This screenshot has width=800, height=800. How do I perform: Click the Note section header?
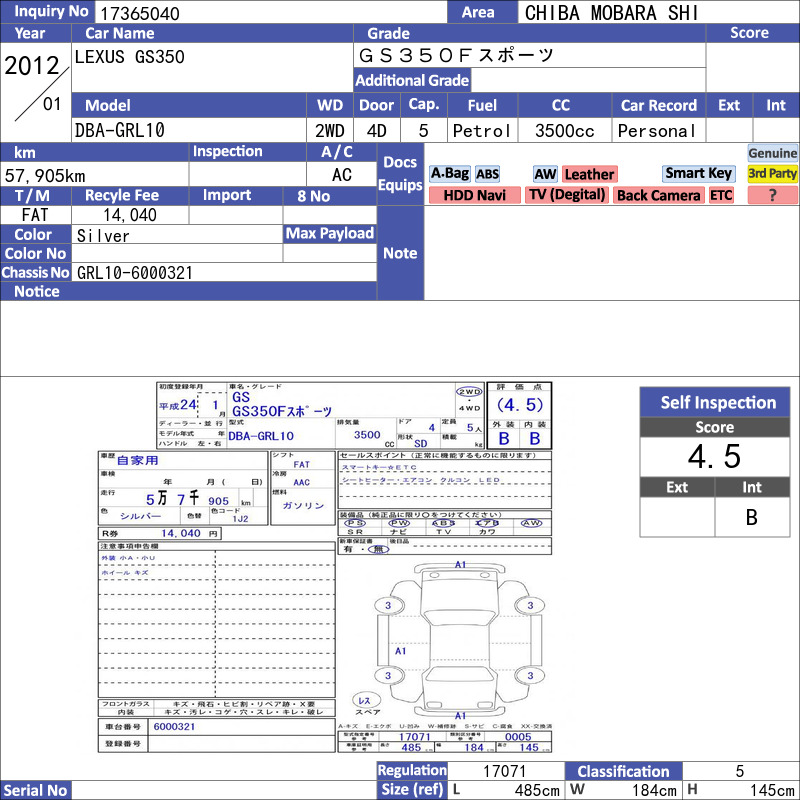click(x=400, y=253)
